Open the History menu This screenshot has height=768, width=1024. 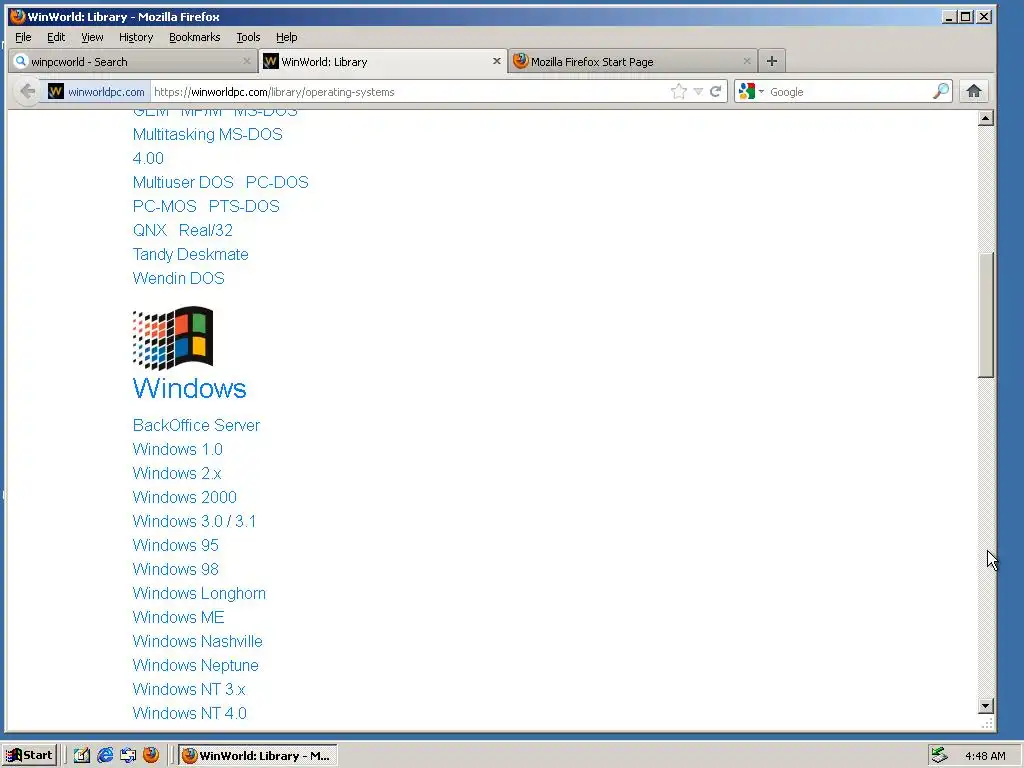click(136, 37)
